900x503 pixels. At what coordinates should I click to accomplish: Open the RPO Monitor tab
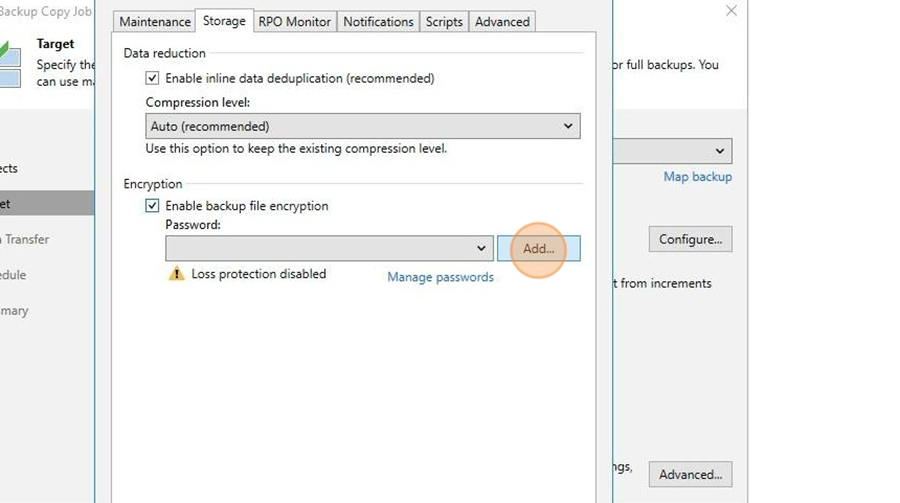coord(294,22)
